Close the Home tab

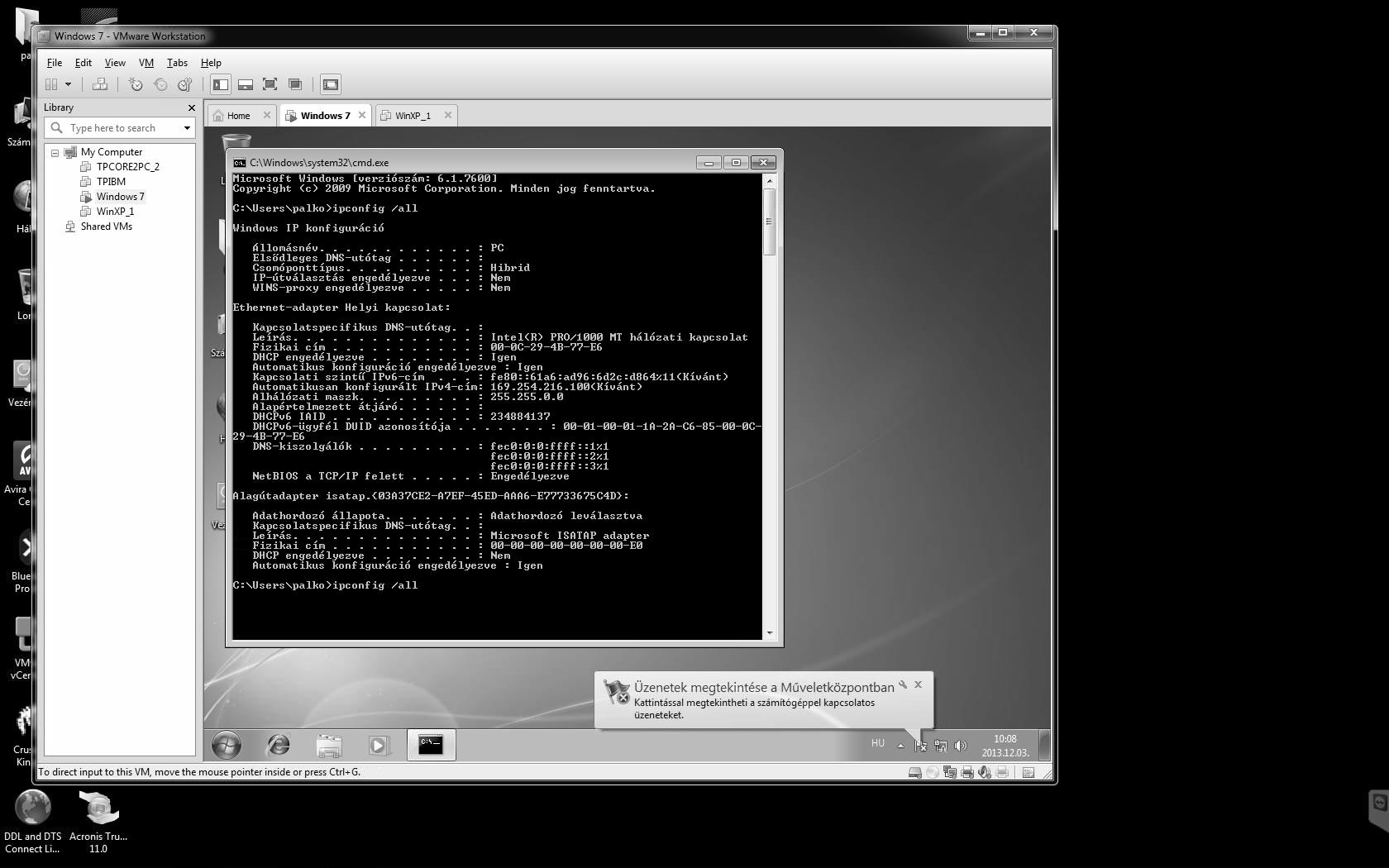[266, 115]
